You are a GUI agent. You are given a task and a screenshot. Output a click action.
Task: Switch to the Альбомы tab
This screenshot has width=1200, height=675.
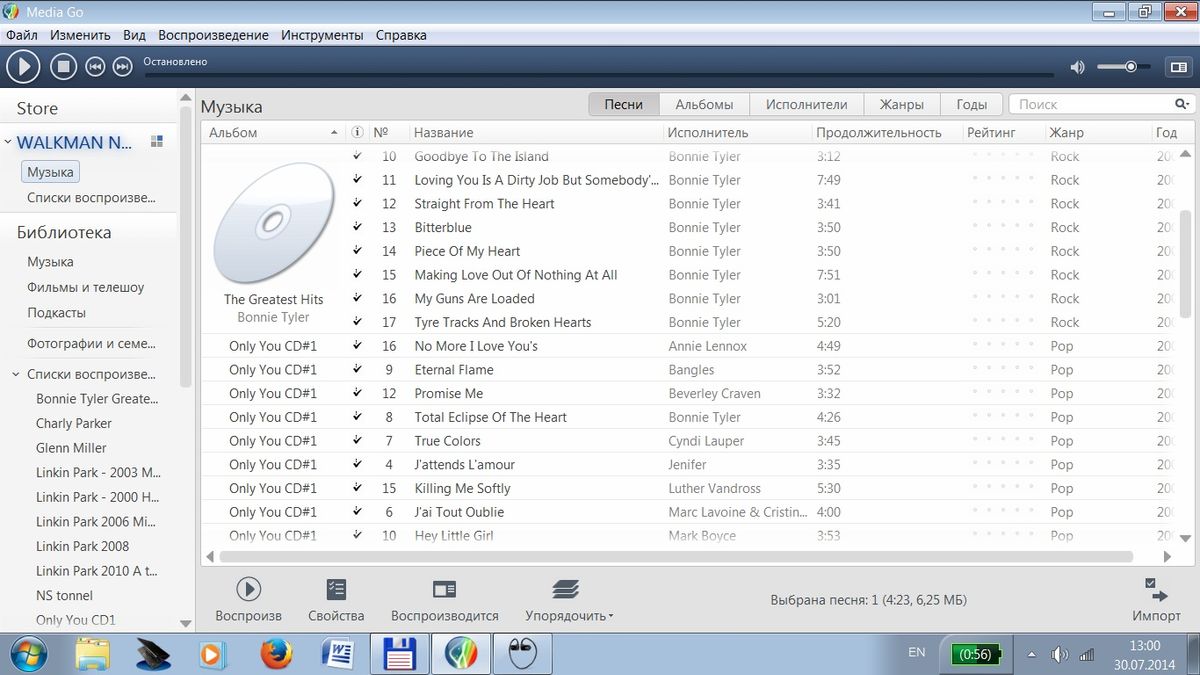[x=704, y=104]
